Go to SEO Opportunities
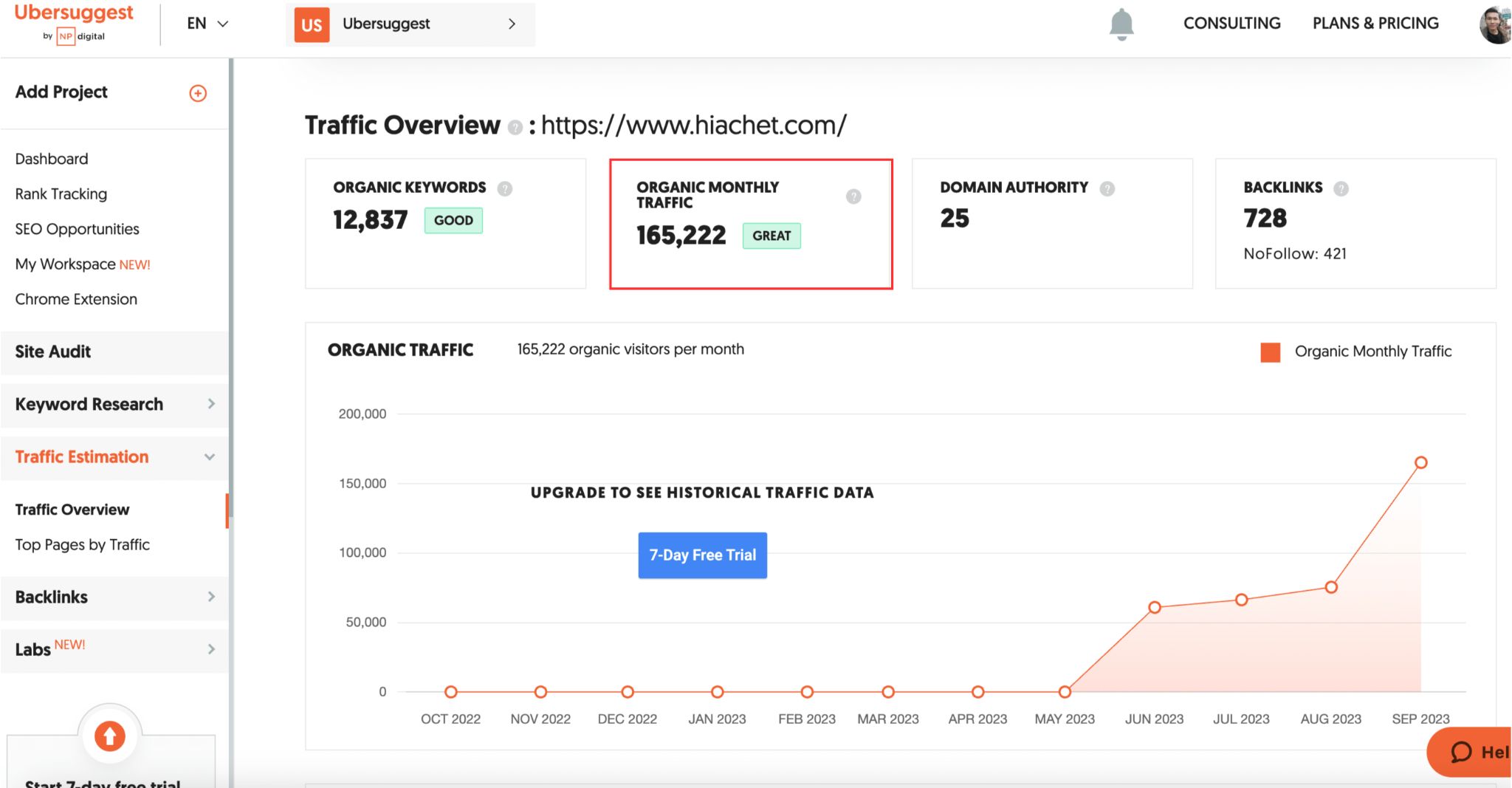Viewport: 1512px width, 788px height. [78, 229]
